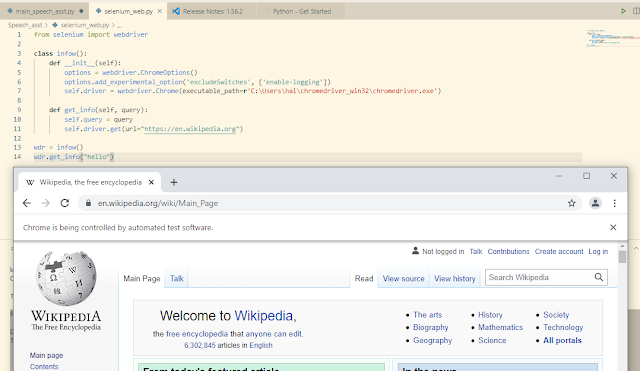Click the padlock site info icon
This screenshot has width=640, height=371.
[x=88, y=203]
